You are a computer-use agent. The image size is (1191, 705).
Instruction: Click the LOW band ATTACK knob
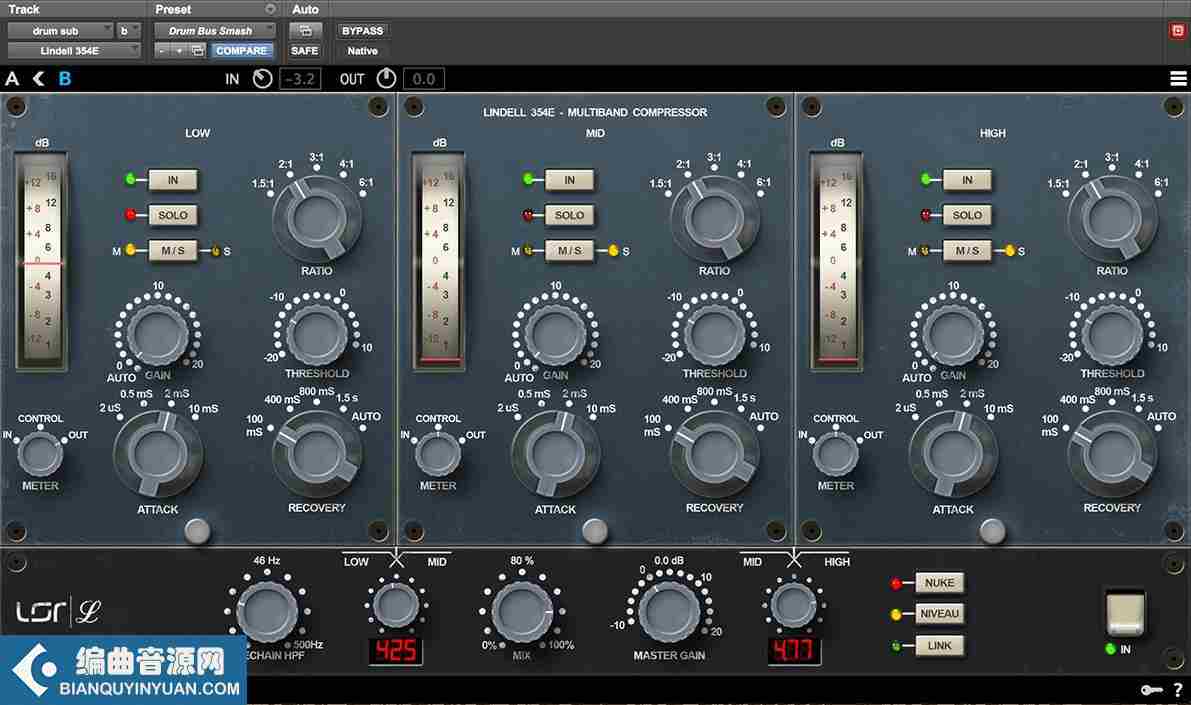pyautogui.click(x=158, y=454)
